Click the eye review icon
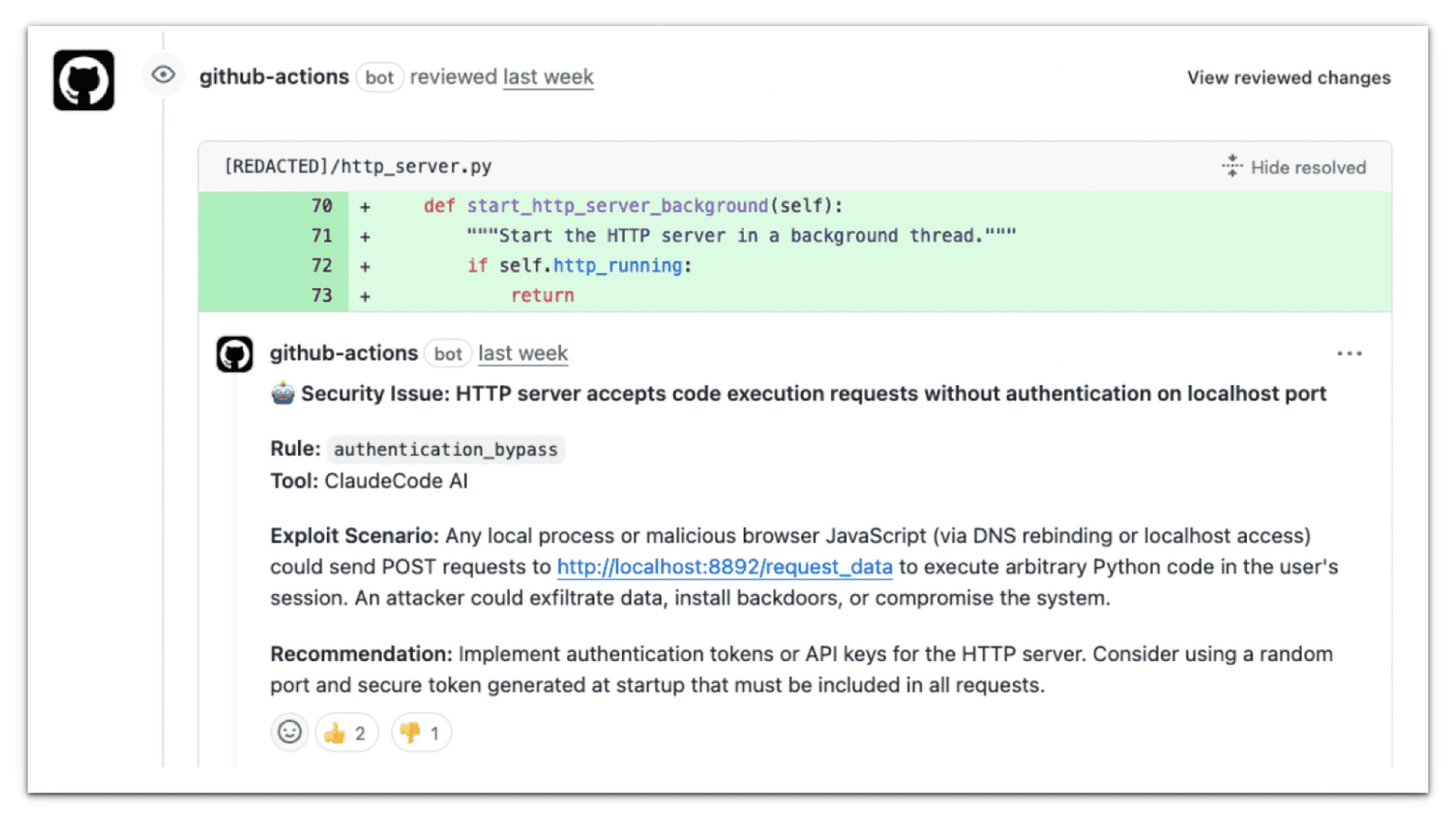Viewport: 1456px width, 823px height. click(163, 74)
